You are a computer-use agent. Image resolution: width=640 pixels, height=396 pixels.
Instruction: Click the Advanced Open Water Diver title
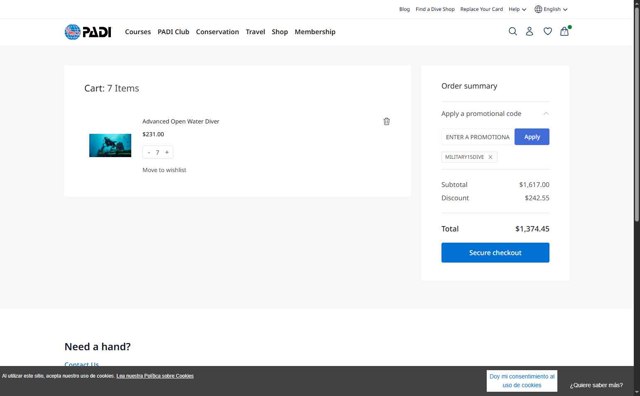tap(181, 121)
